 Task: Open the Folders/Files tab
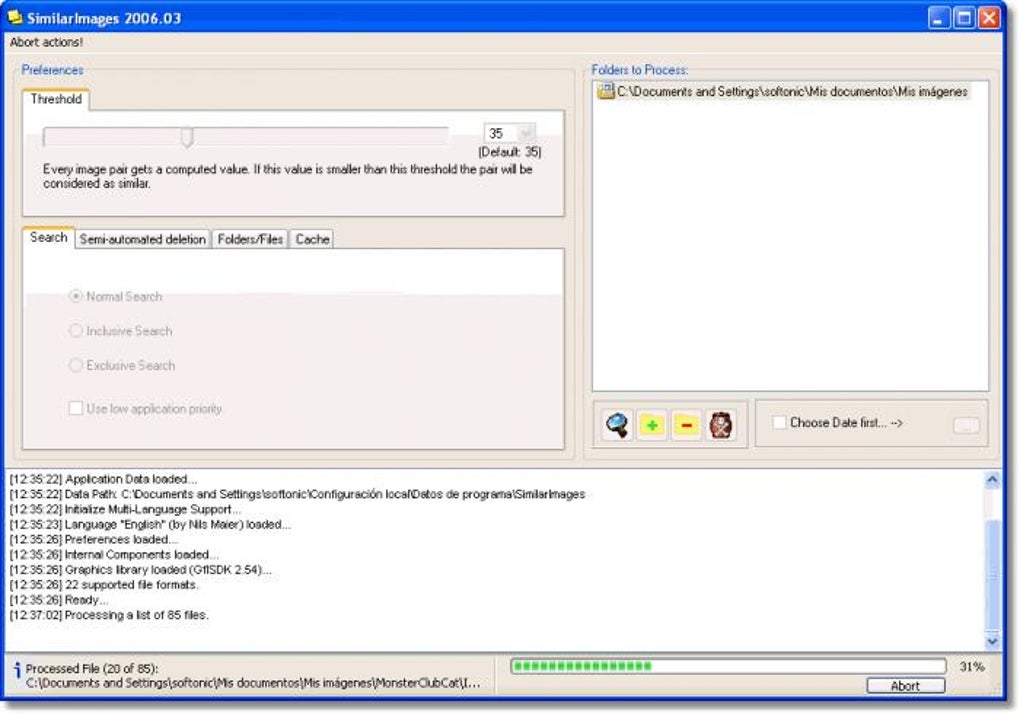coord(250,239)
